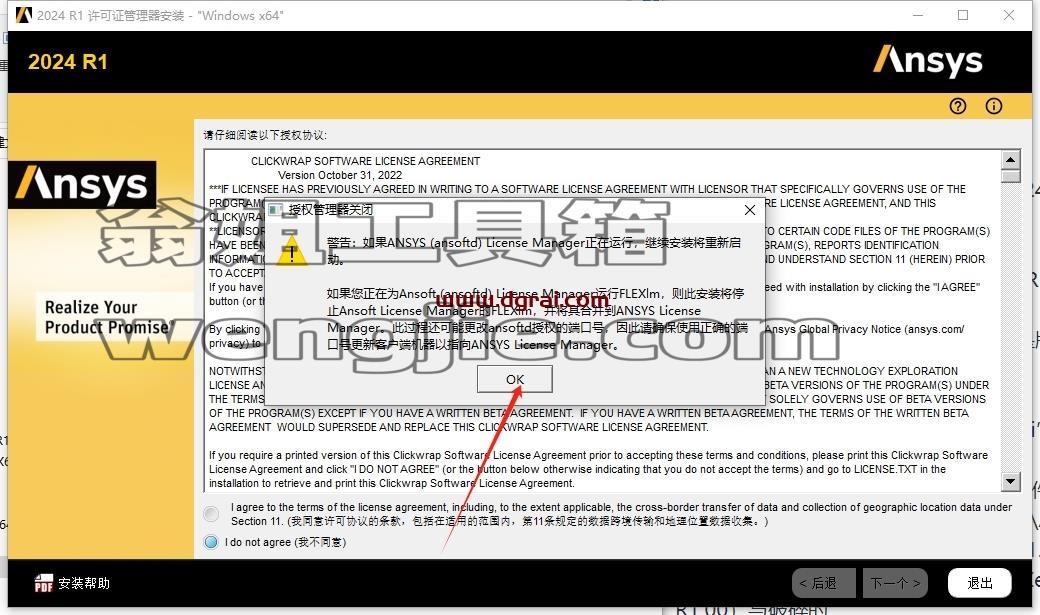1040x615 pixels.
Task: Close the 授权管理器关闭 dialog
Action: pos(749,210)
